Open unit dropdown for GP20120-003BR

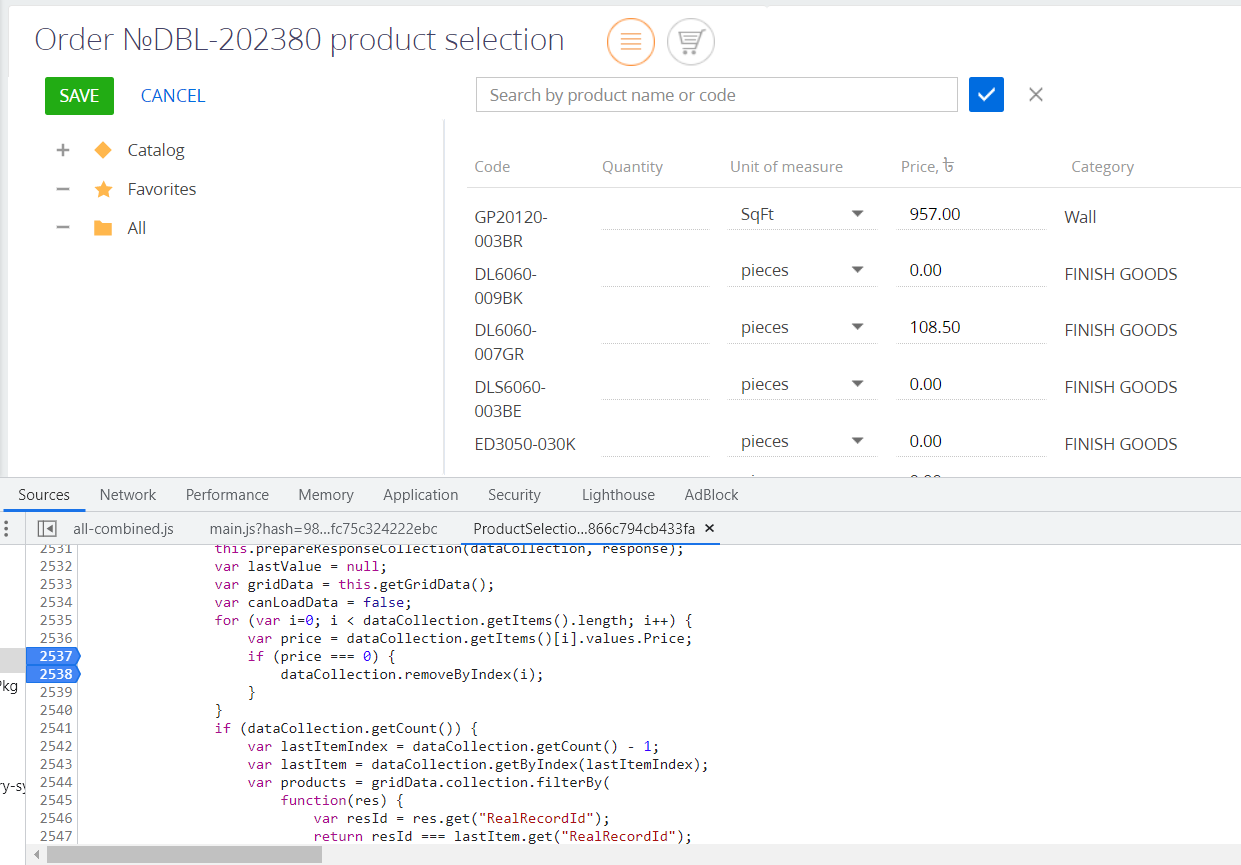point(857,214)
